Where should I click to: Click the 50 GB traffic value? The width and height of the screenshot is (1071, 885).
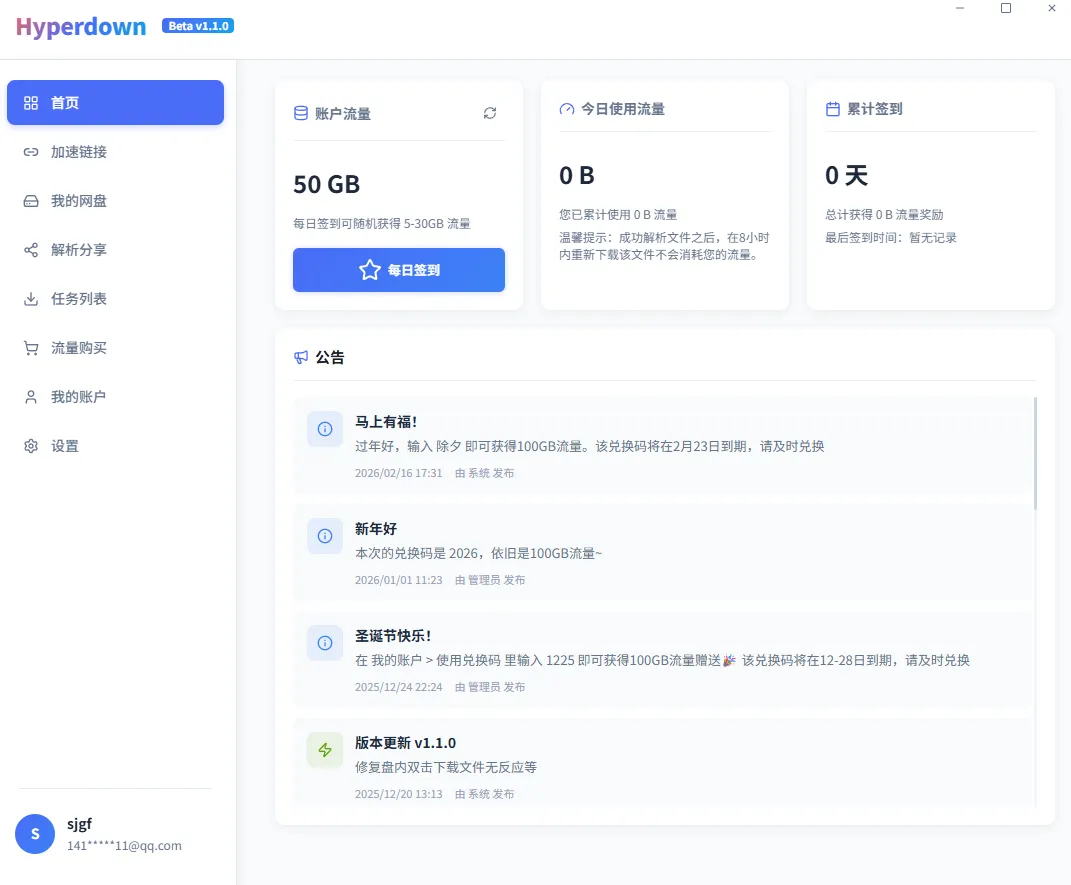point(326,184)
